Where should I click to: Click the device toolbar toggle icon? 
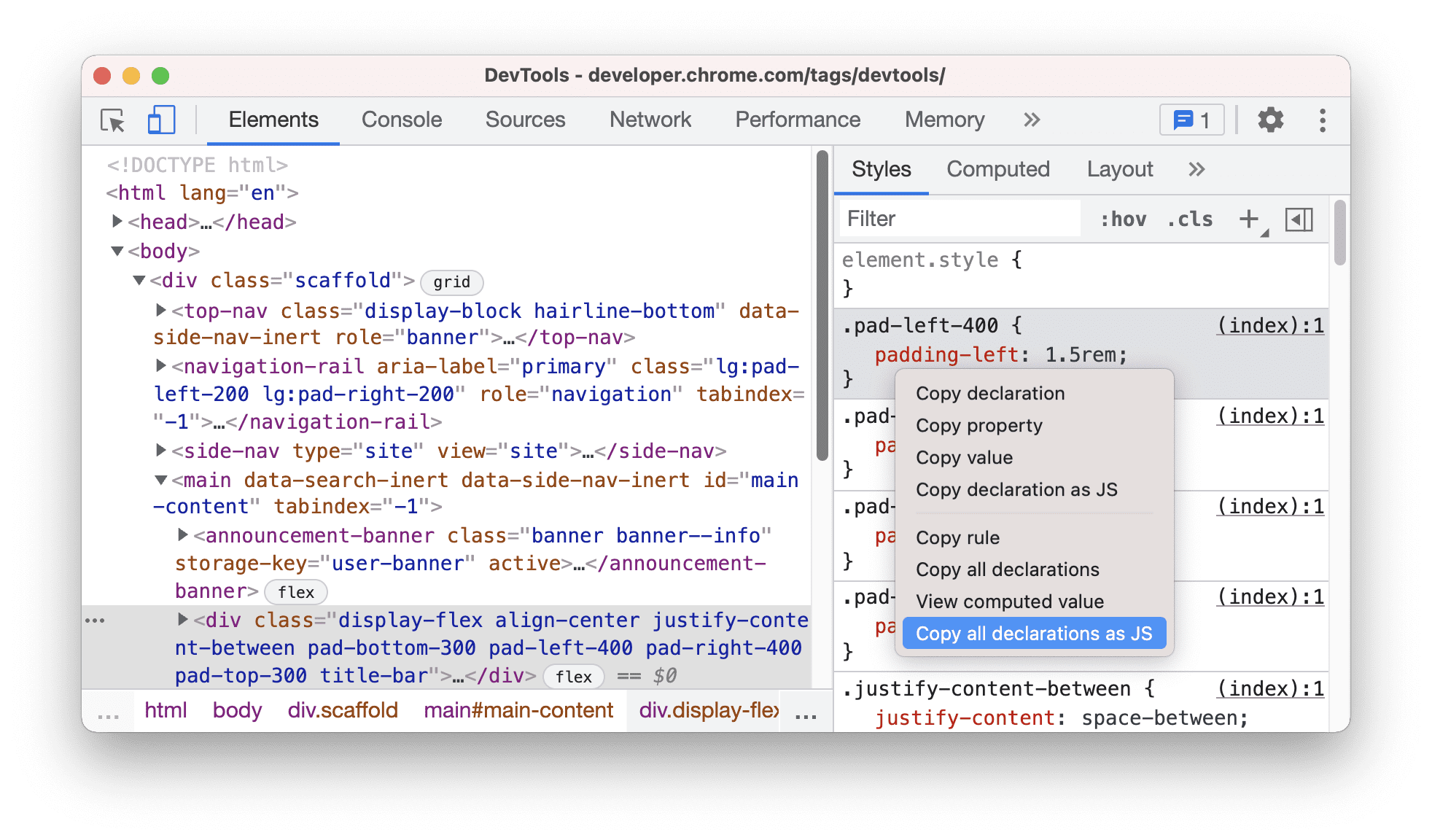pos(159,120)
